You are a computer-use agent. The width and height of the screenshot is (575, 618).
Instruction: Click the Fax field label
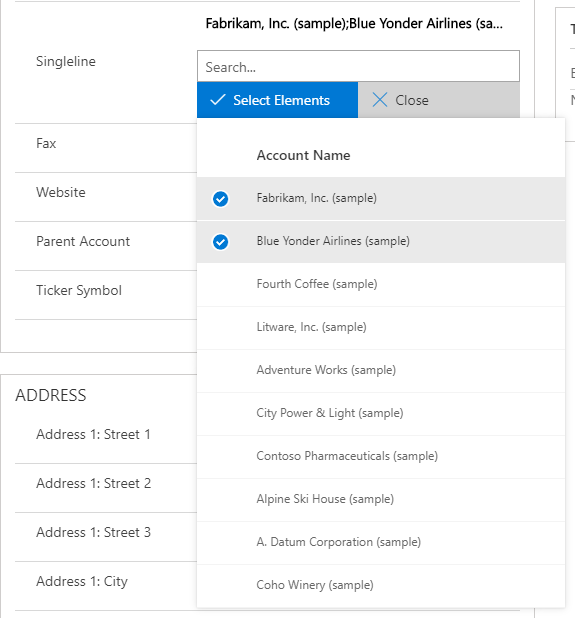(x=46, y=143)
